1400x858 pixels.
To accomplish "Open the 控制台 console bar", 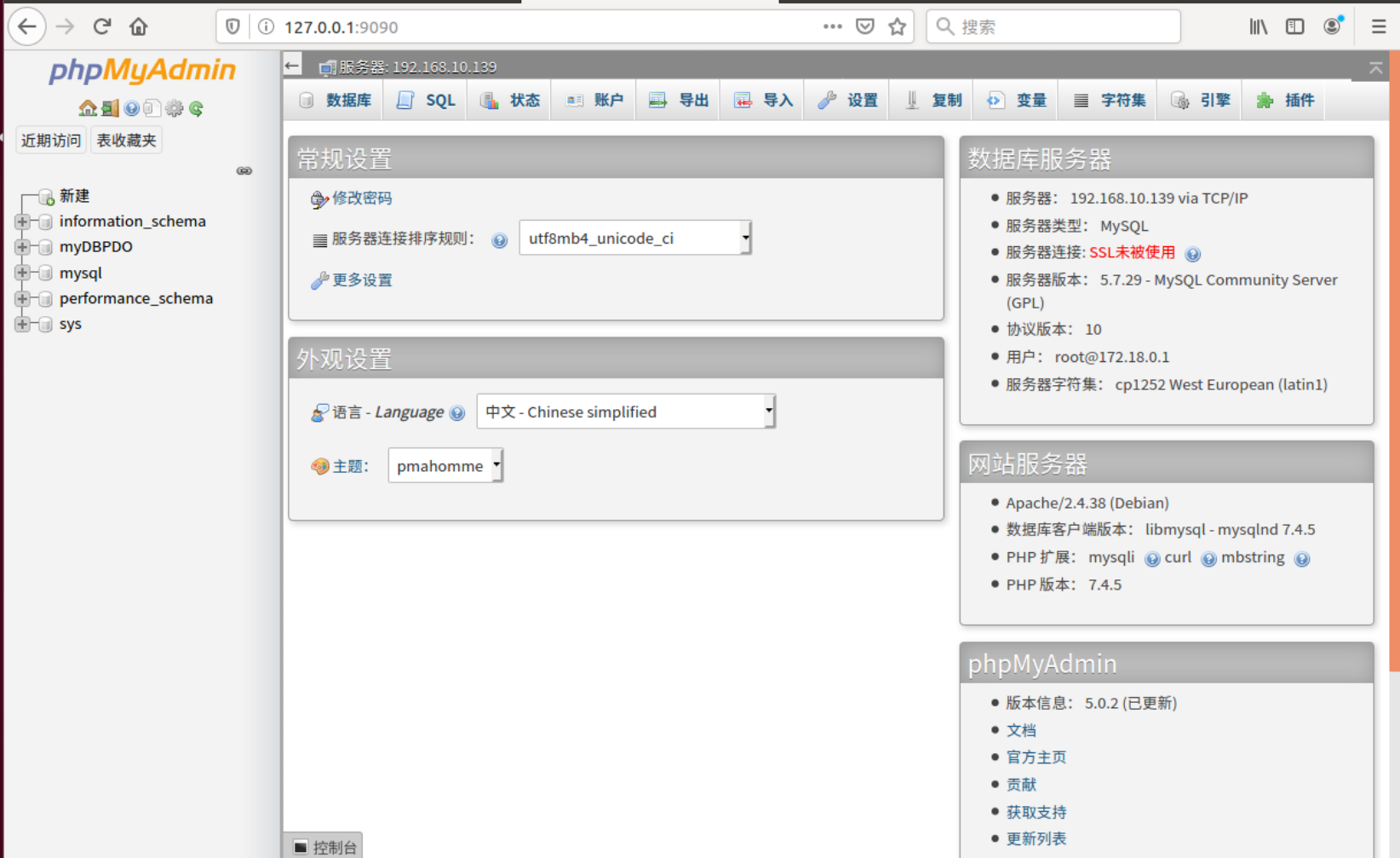I will (x=324, y=846).
